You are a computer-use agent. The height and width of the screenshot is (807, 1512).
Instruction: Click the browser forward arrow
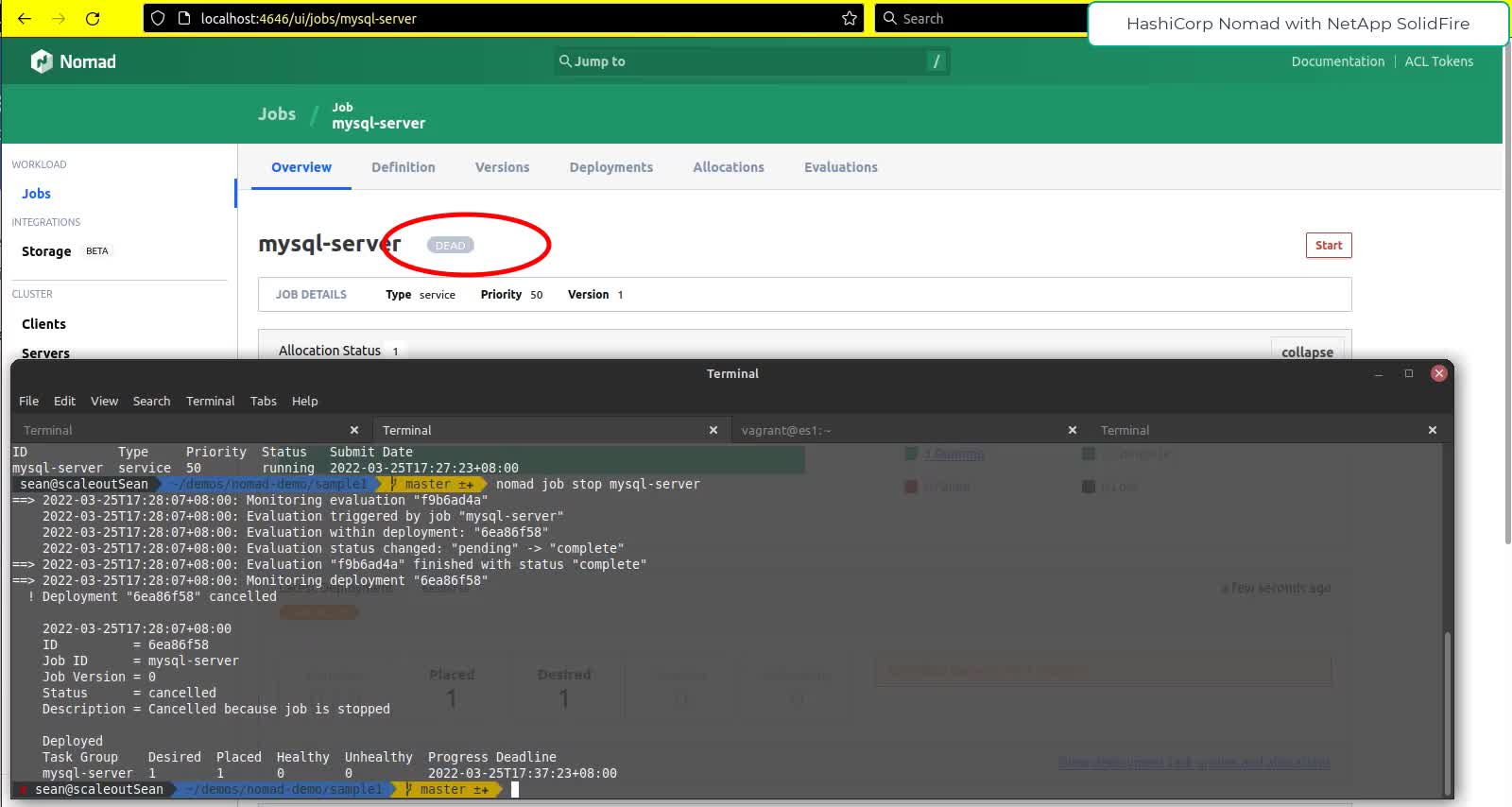click(59, 18)
